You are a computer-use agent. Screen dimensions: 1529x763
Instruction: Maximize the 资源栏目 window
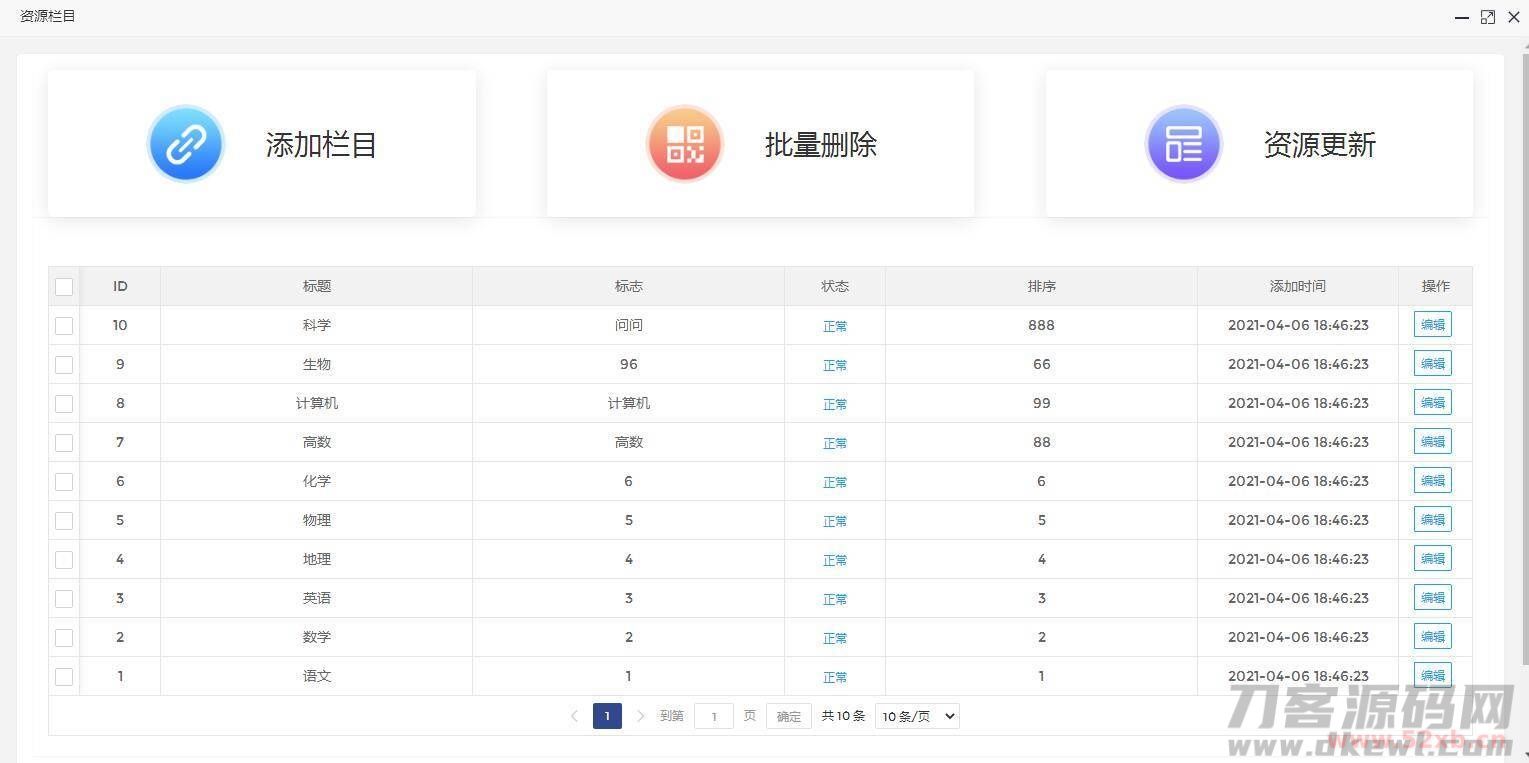tap(1488, 17)
